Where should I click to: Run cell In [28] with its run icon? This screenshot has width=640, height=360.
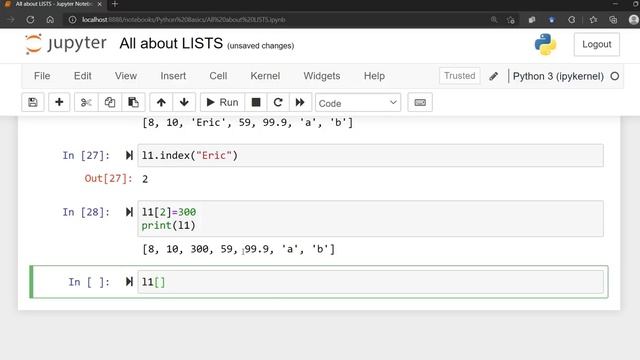click(129, 212)
